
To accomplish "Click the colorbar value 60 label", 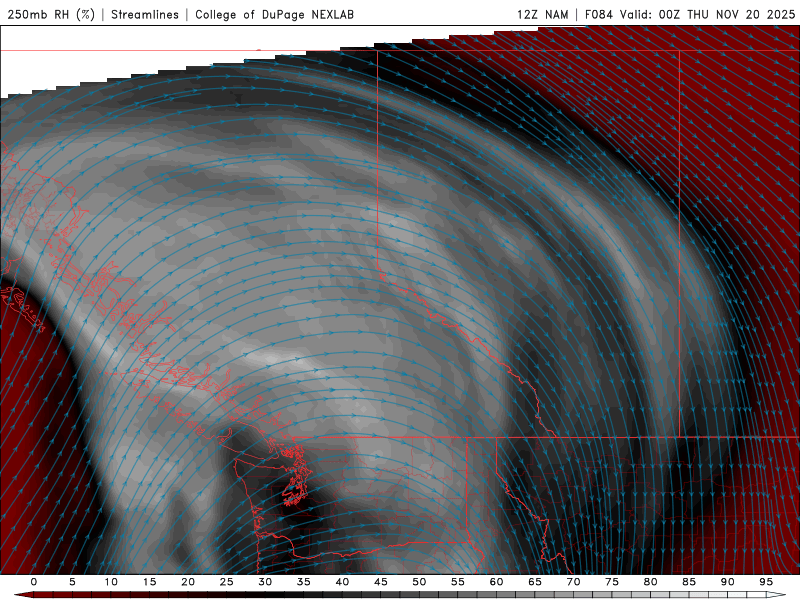I will click(496, 582).
